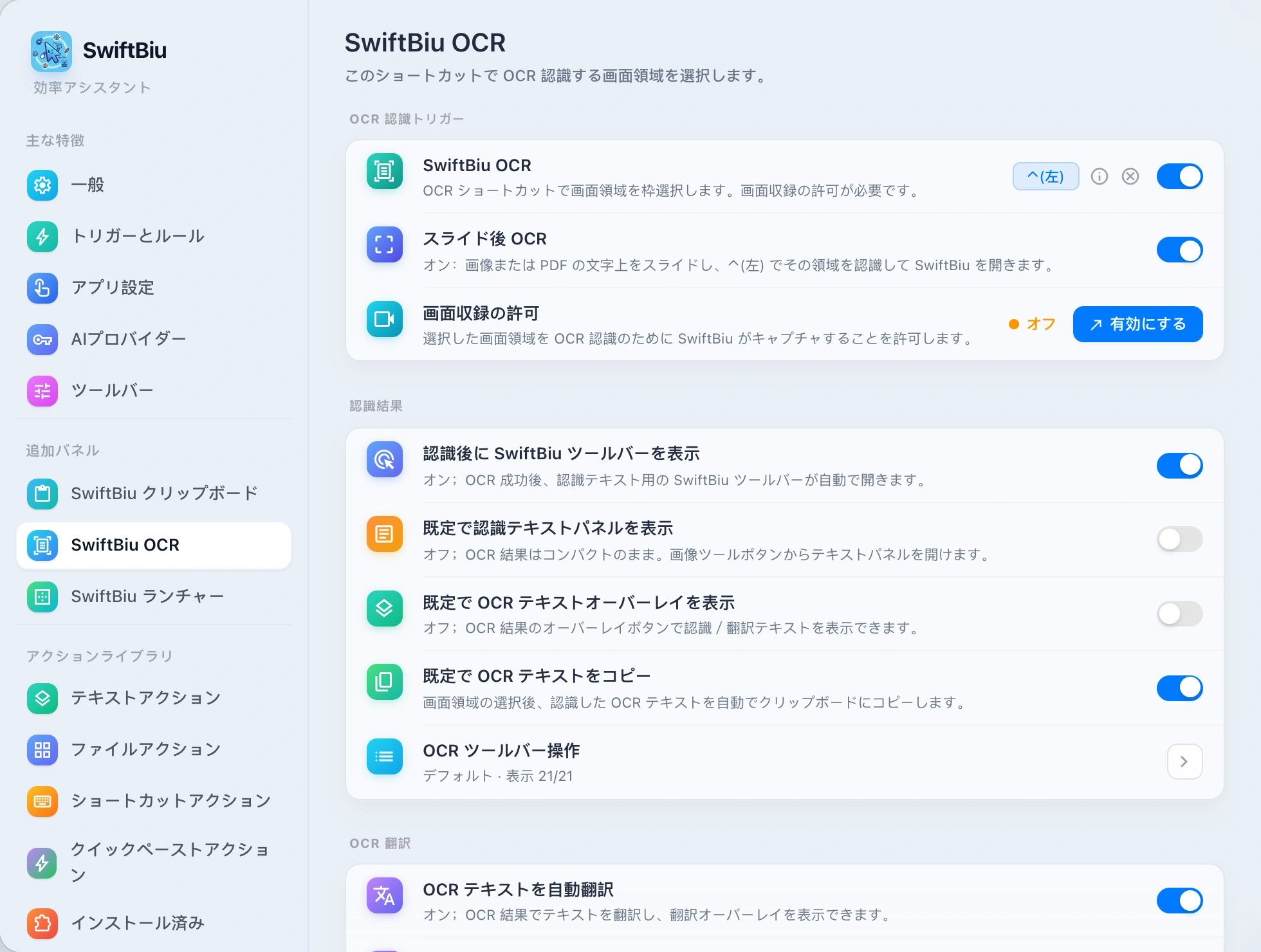Click the 一般 gear icon in sidebar

pos(42,185)
